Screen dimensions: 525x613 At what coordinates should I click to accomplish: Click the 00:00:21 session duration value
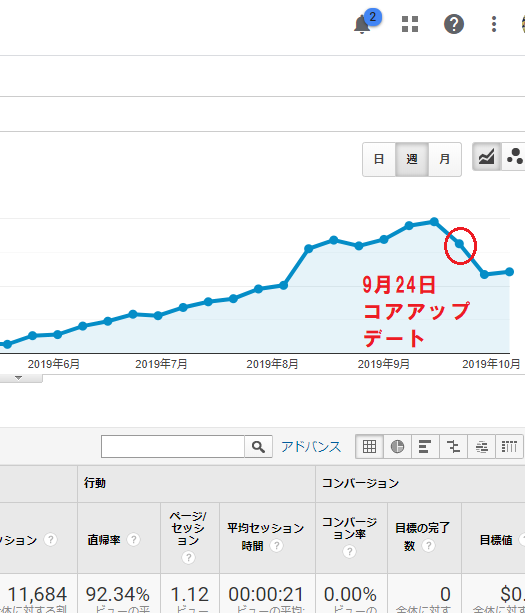pyautogui.click(x=266, y=594)
